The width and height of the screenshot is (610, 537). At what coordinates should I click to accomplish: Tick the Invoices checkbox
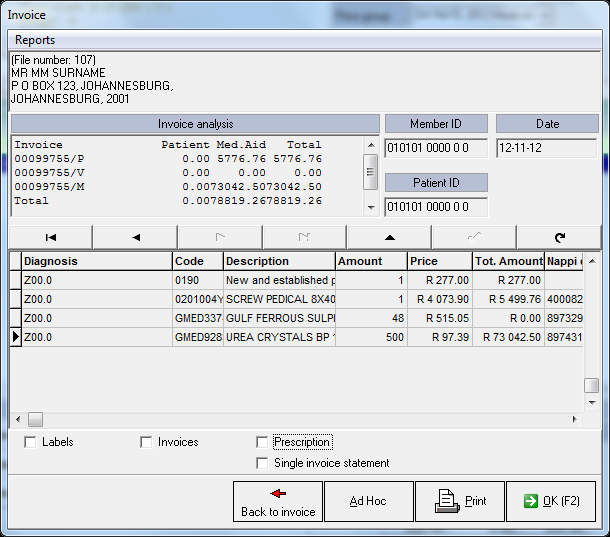pos(147,442)
